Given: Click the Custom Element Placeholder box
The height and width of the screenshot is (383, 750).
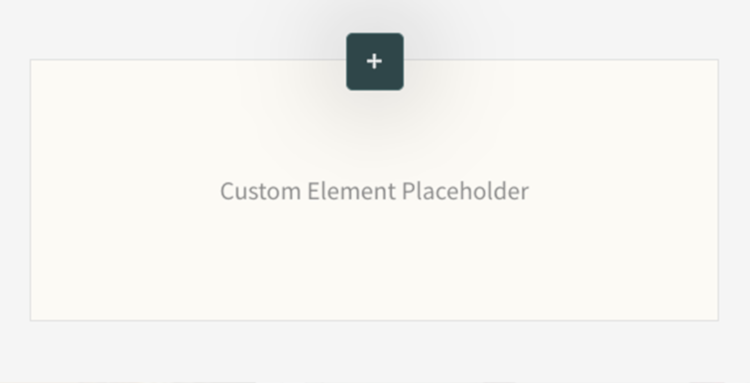Looking at the screenshot, I should tap(375, 190).
